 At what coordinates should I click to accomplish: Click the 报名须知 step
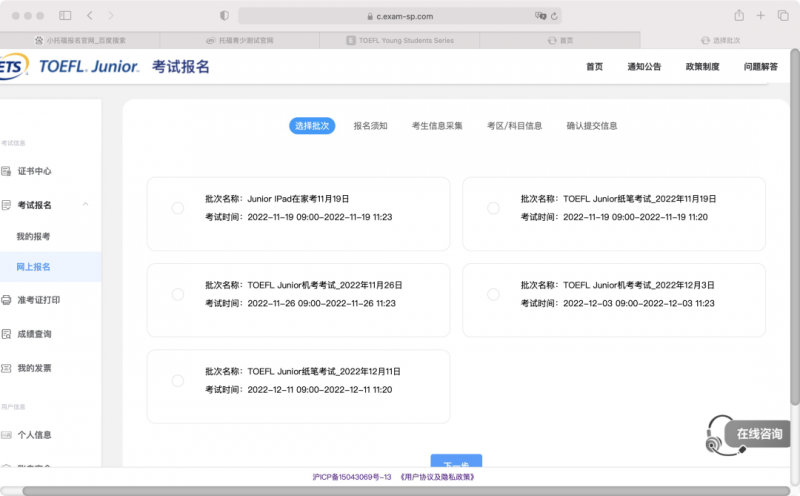click(370, 126)
